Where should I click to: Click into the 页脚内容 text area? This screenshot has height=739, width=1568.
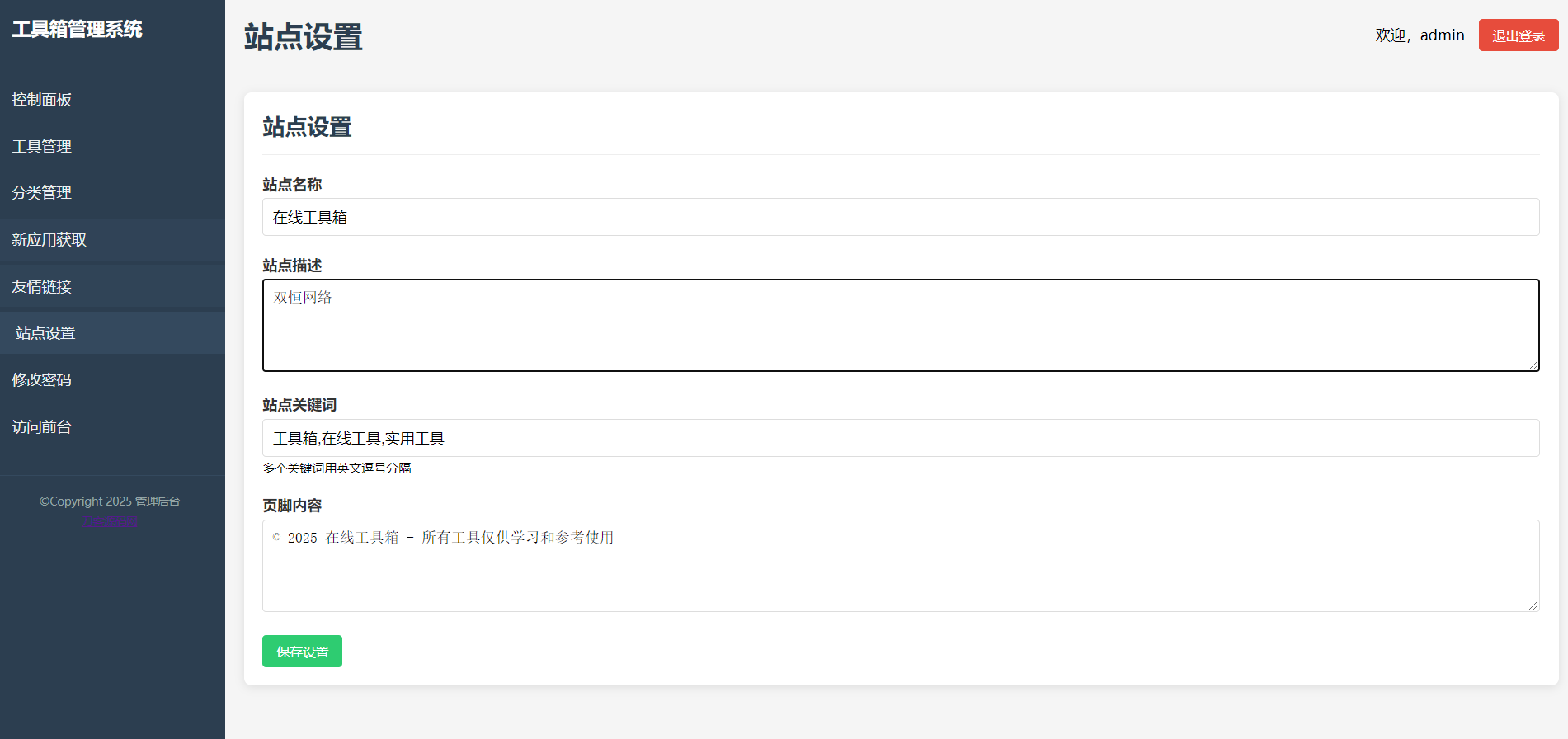coord(900,567)
